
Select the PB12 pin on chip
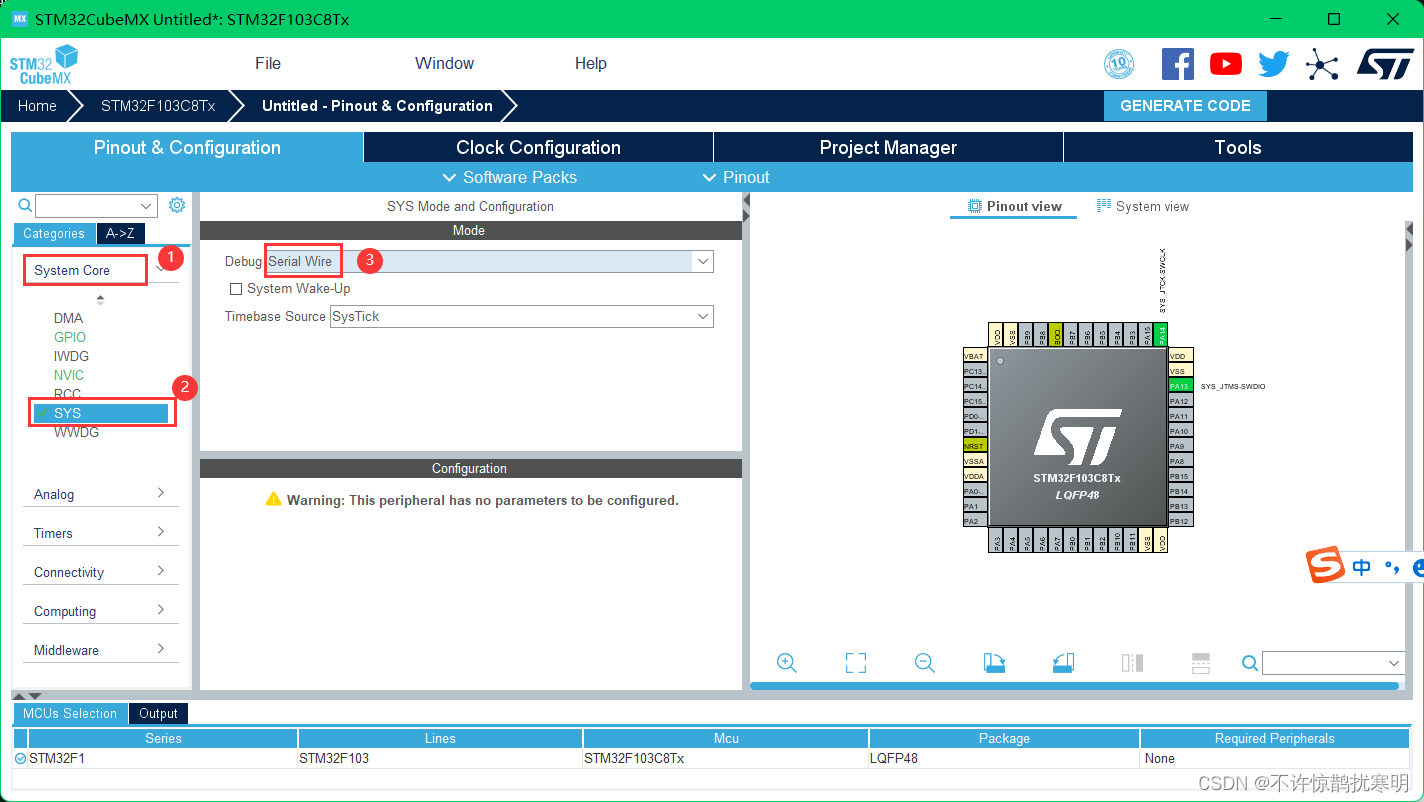point(1180,521)
